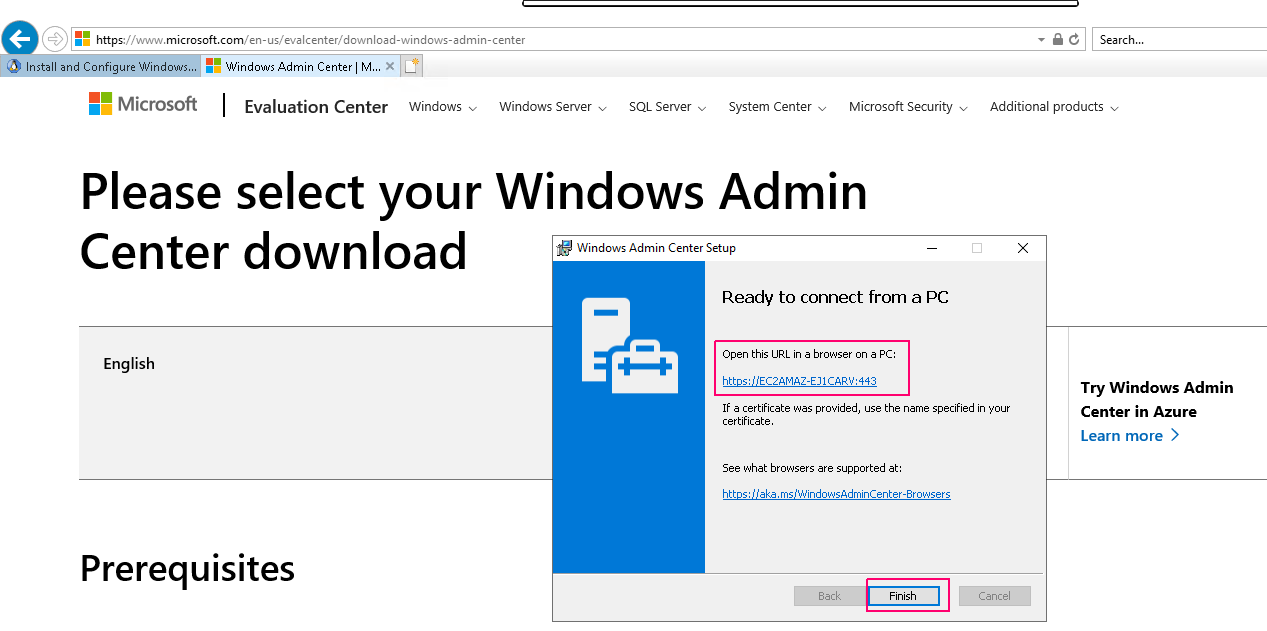Click the 'Ready to connect from a PC' heading
Viewport: 1267px width, 631px height.
pyautogui.click(x=835, y=297)
